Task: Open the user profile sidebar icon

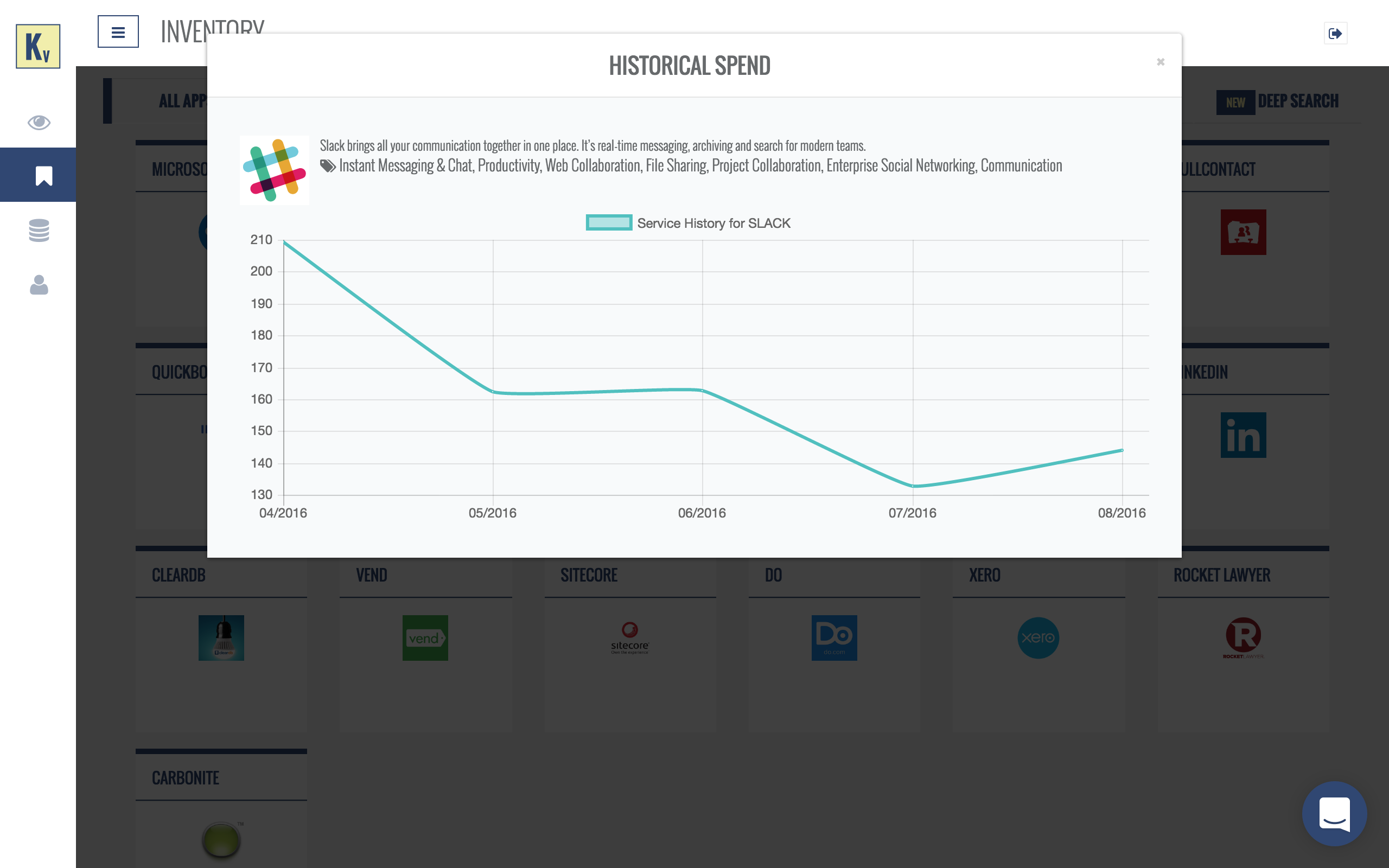Action: 39,285
